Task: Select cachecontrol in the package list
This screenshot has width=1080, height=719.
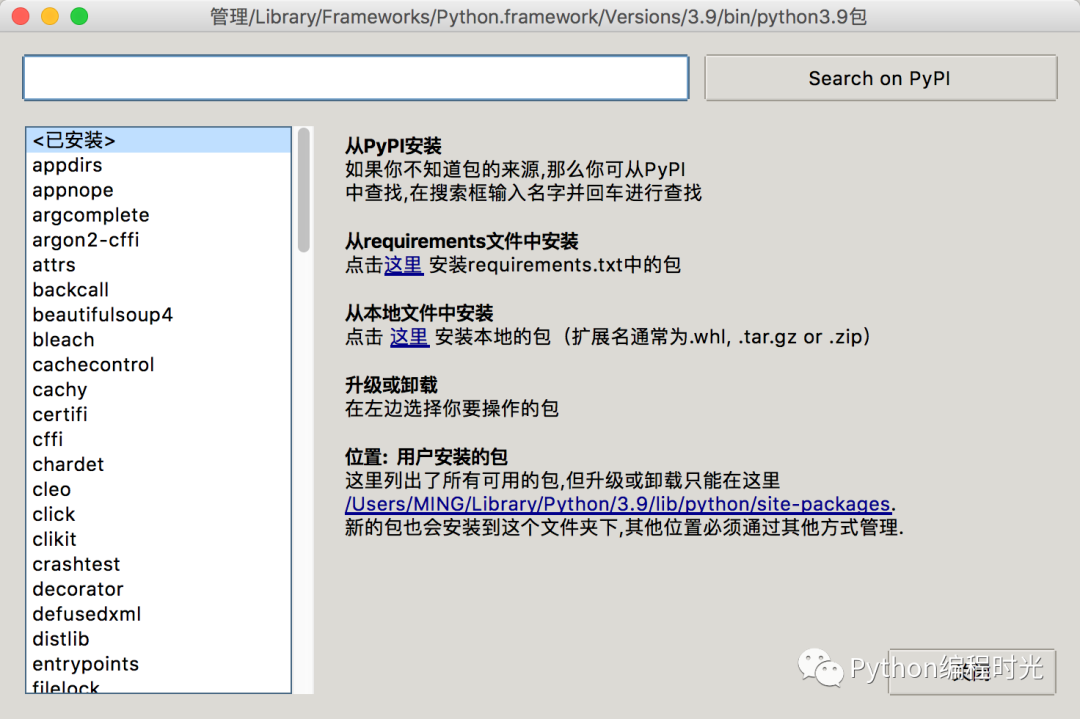Action: [x=158, y=364]
